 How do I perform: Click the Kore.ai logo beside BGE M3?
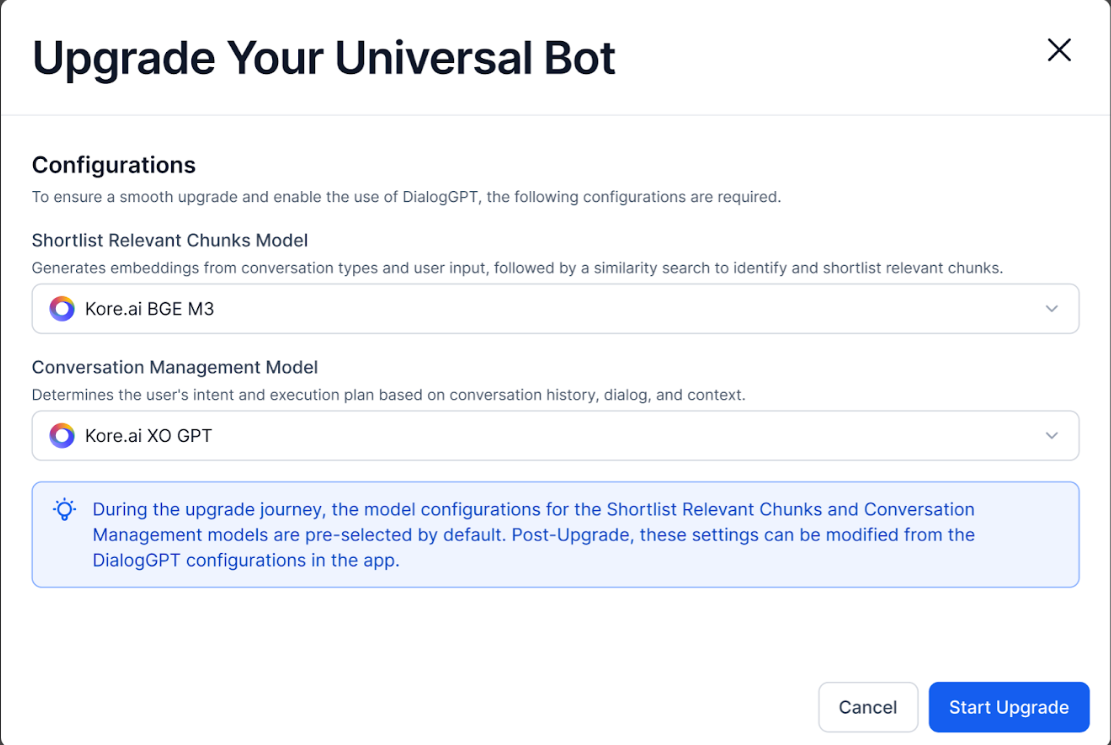coord(62,309)
